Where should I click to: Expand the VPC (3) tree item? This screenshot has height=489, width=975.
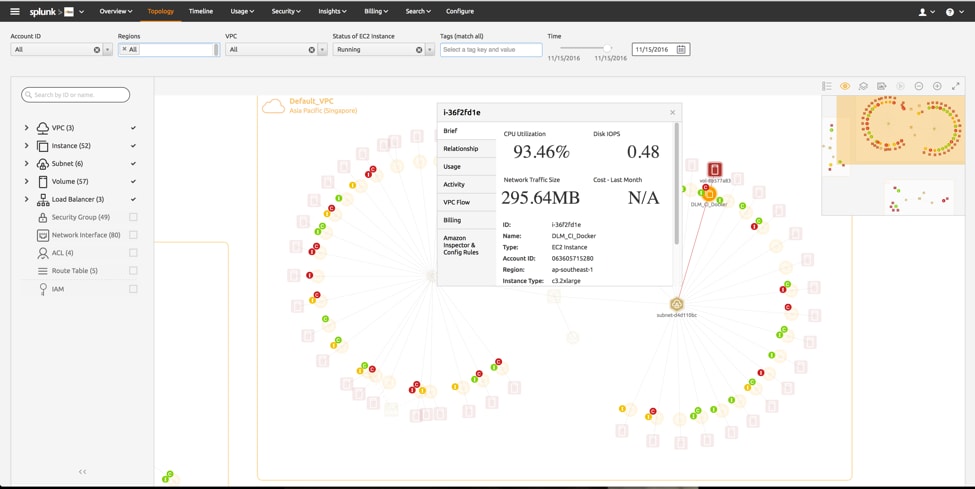click(26, 128)
